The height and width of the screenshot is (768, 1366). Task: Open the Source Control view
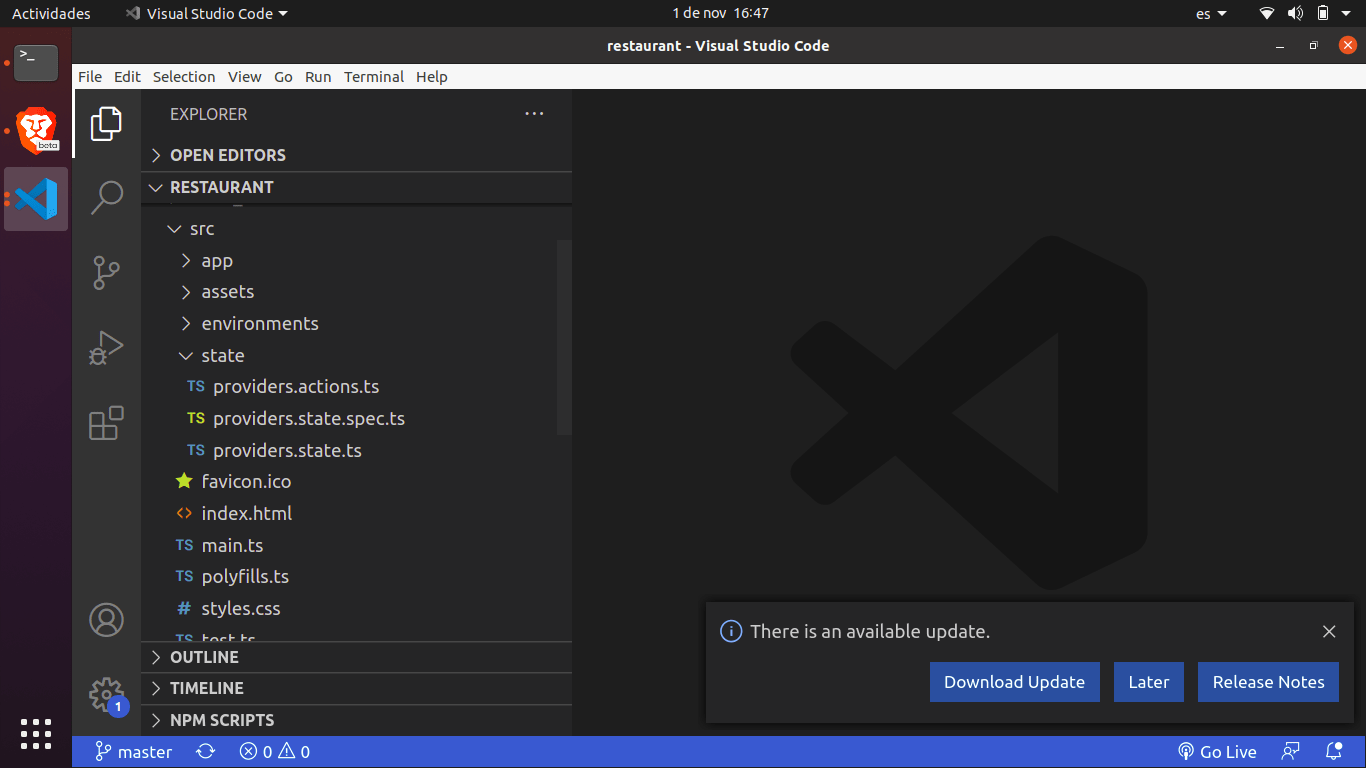106,272
